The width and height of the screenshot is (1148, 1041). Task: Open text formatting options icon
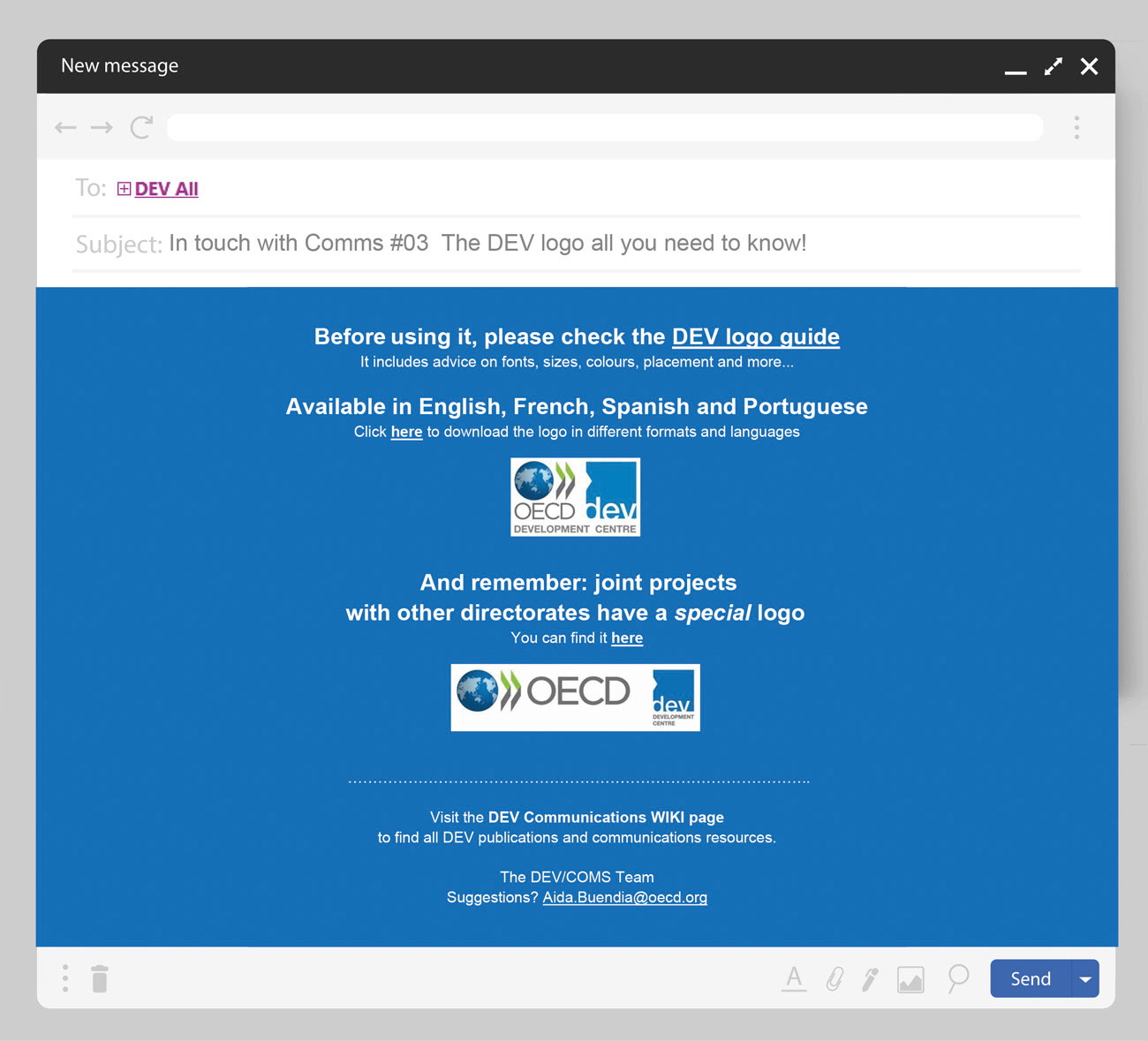[794, 978]
